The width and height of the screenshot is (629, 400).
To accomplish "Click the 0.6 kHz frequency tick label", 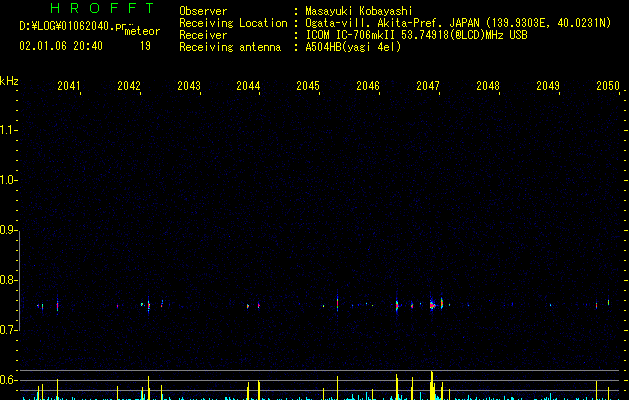I will [x=8, y=380].
